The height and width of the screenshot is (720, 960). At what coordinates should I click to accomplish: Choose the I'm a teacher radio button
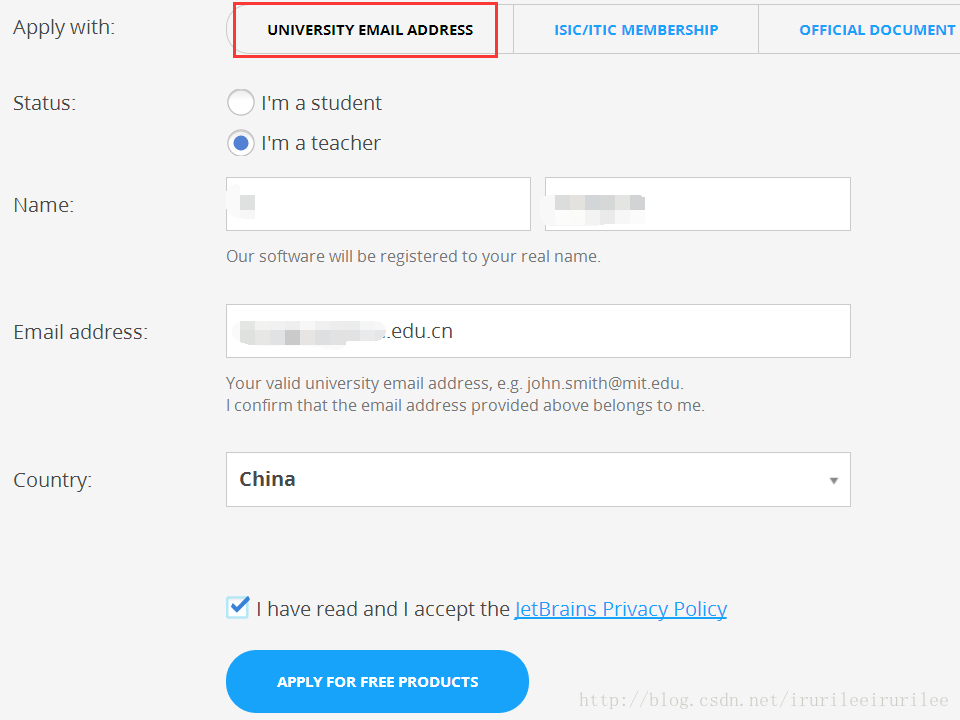(x=240, y=143)
